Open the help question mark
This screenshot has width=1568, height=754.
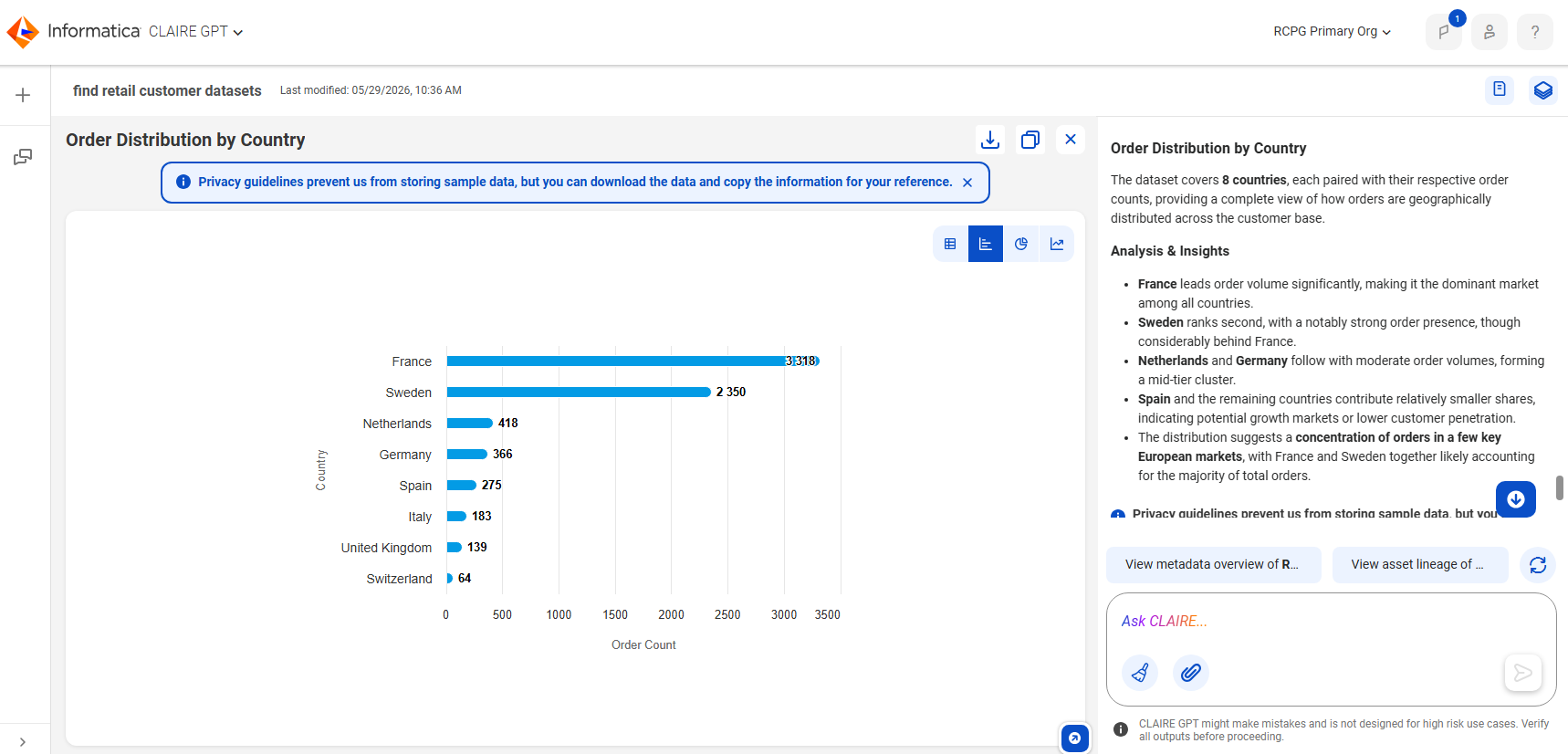[x=1535, y=32]
